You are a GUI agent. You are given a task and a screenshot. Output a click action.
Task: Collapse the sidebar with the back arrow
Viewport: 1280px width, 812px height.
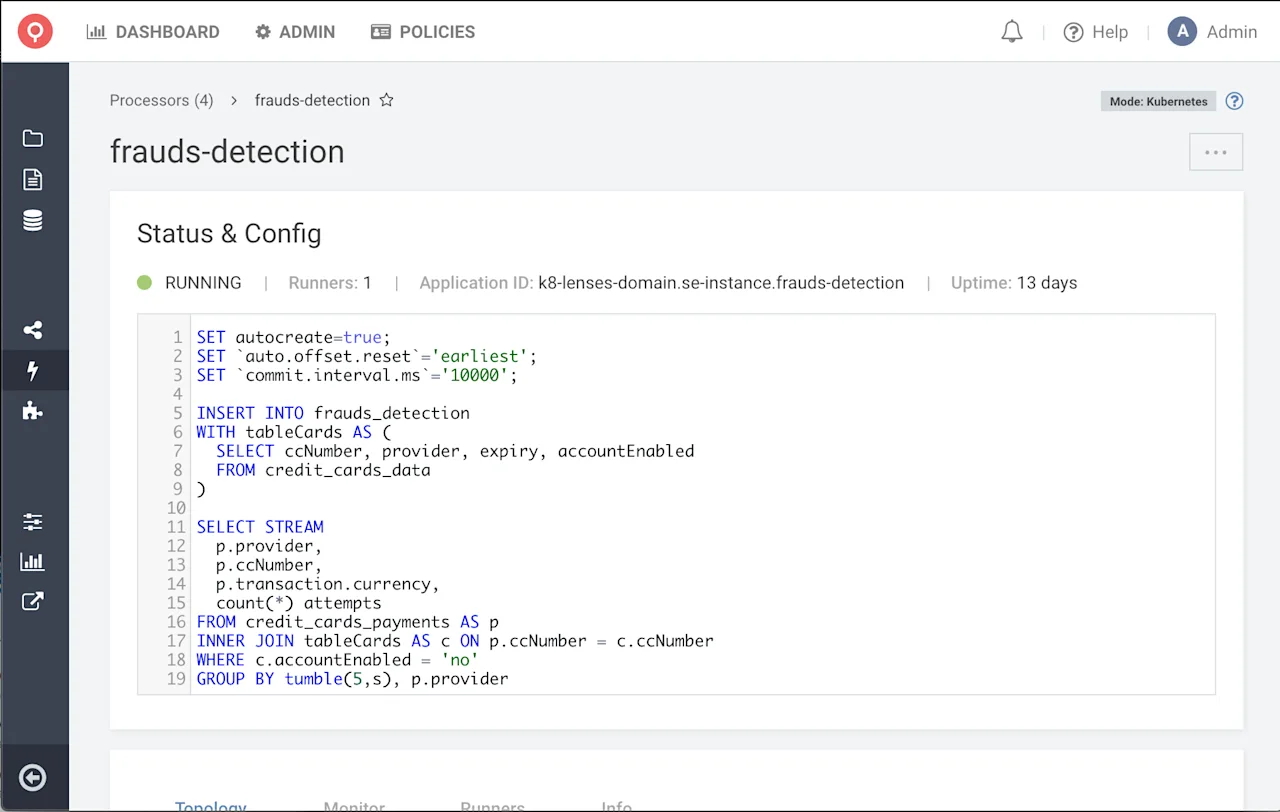click(33, 777)
